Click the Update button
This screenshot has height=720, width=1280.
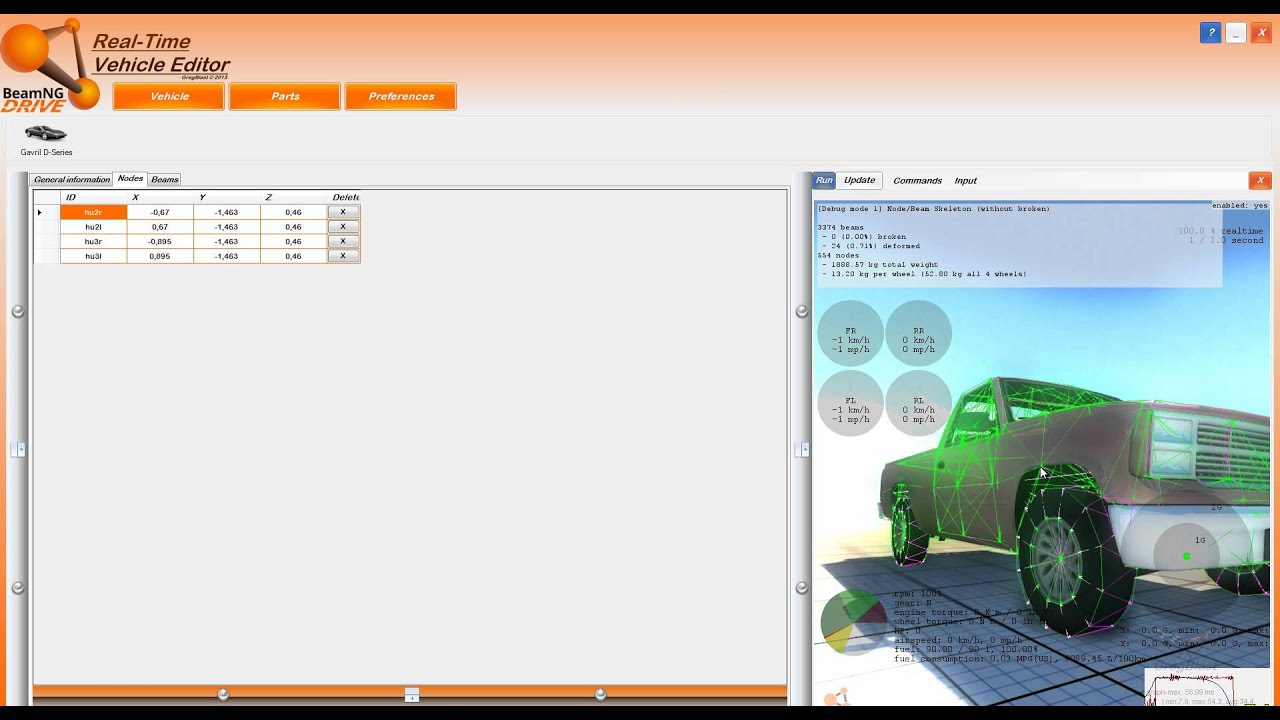[x=860, y=180]
